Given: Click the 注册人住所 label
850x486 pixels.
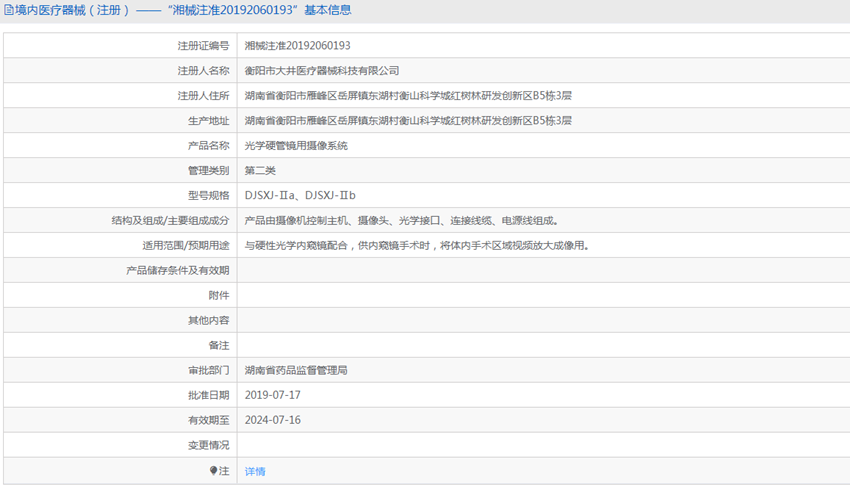Looking at the screenshot, I should coord(203,95).
